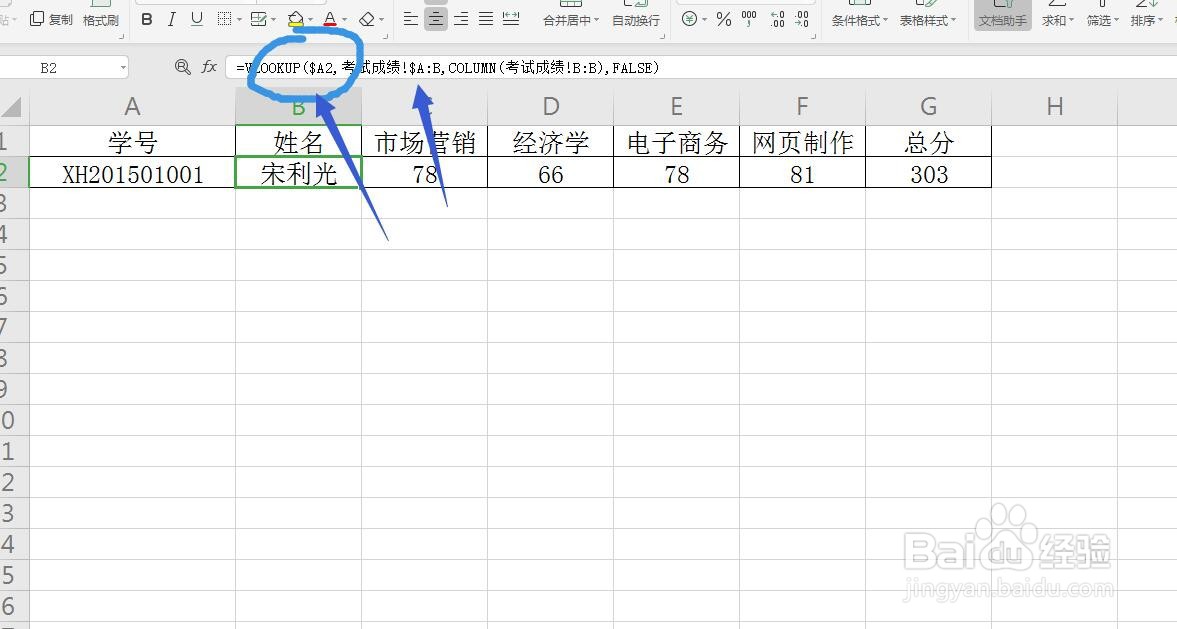Click the percent style % icon
Screen dimensions: 1177x629
tap(722, 19)
